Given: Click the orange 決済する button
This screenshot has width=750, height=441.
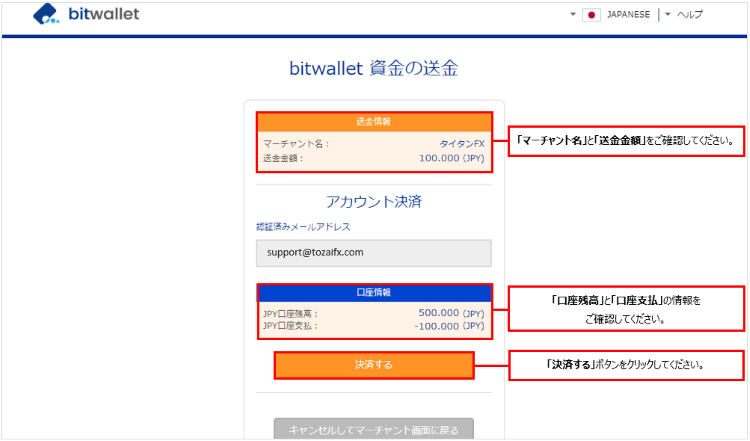Looking at the screenshot, I should (x=374, y=365).
